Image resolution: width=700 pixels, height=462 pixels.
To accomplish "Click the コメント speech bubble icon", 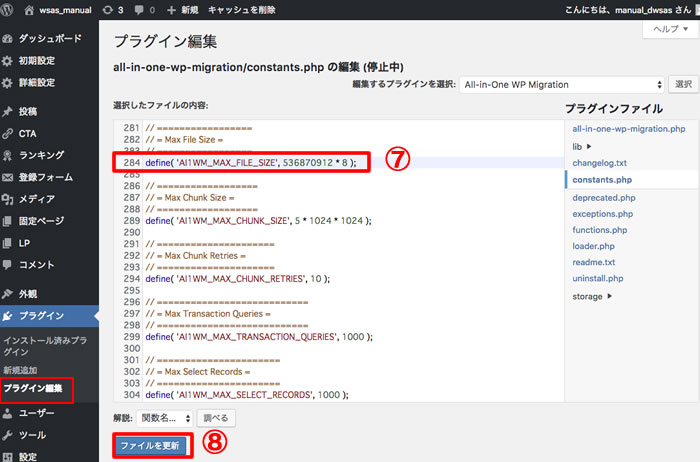I will coord(7,265).
